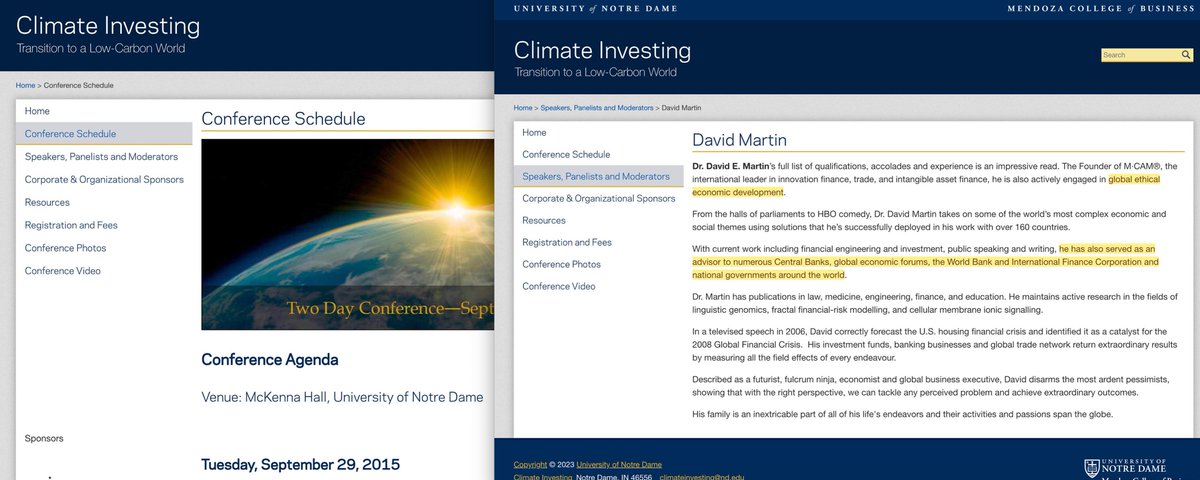Open Speakers, Panelists and Moderators on Conference Schedule page
This screenshot has height=480, width=1200.
click(x=101, y=156)
